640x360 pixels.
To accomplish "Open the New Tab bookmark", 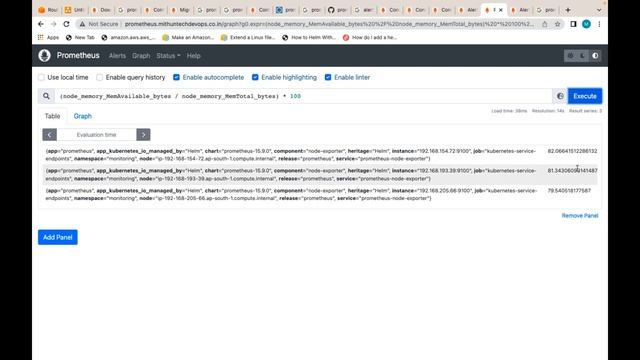I will pyautogui.click(x=80, y=37).
